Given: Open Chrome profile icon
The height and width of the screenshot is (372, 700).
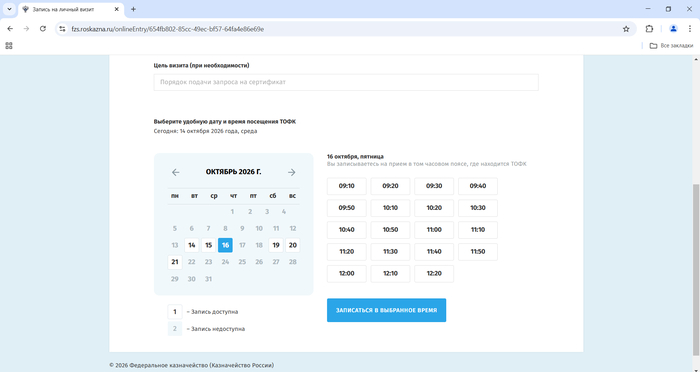Looking at the screenshot, I should pyautogui.click(x=673, y=29).
